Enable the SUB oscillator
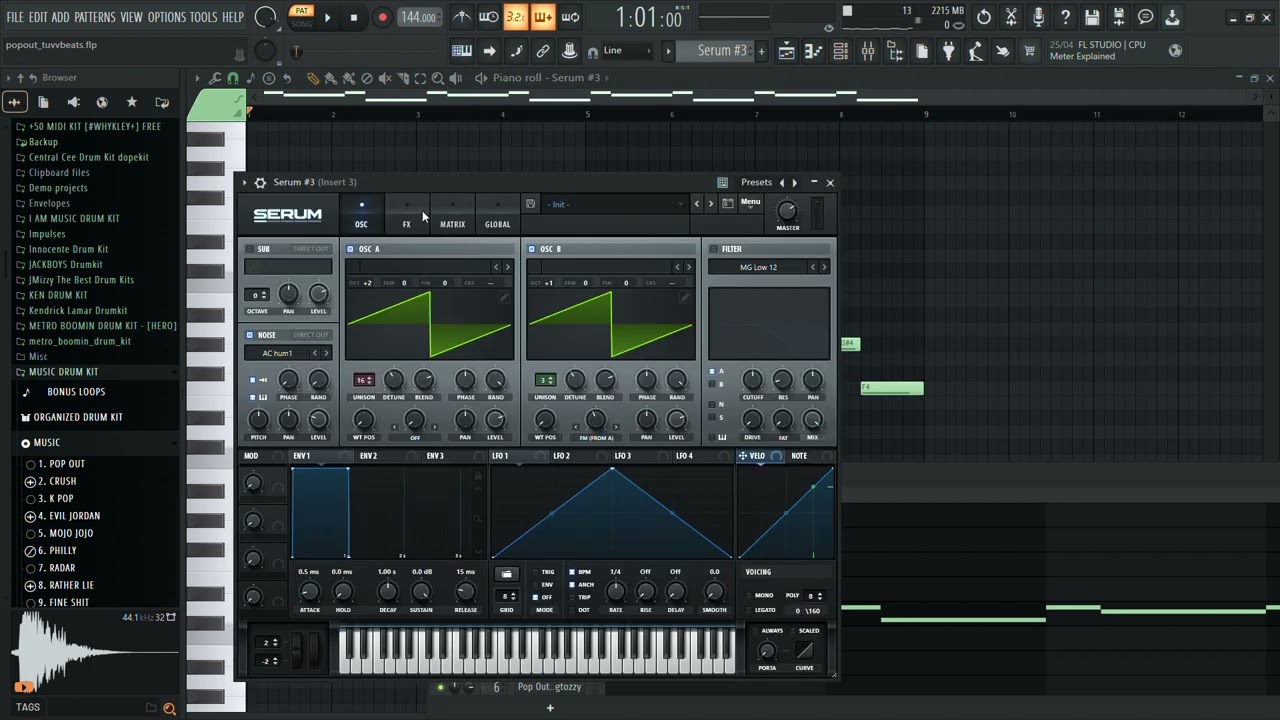 pos(249,249)
